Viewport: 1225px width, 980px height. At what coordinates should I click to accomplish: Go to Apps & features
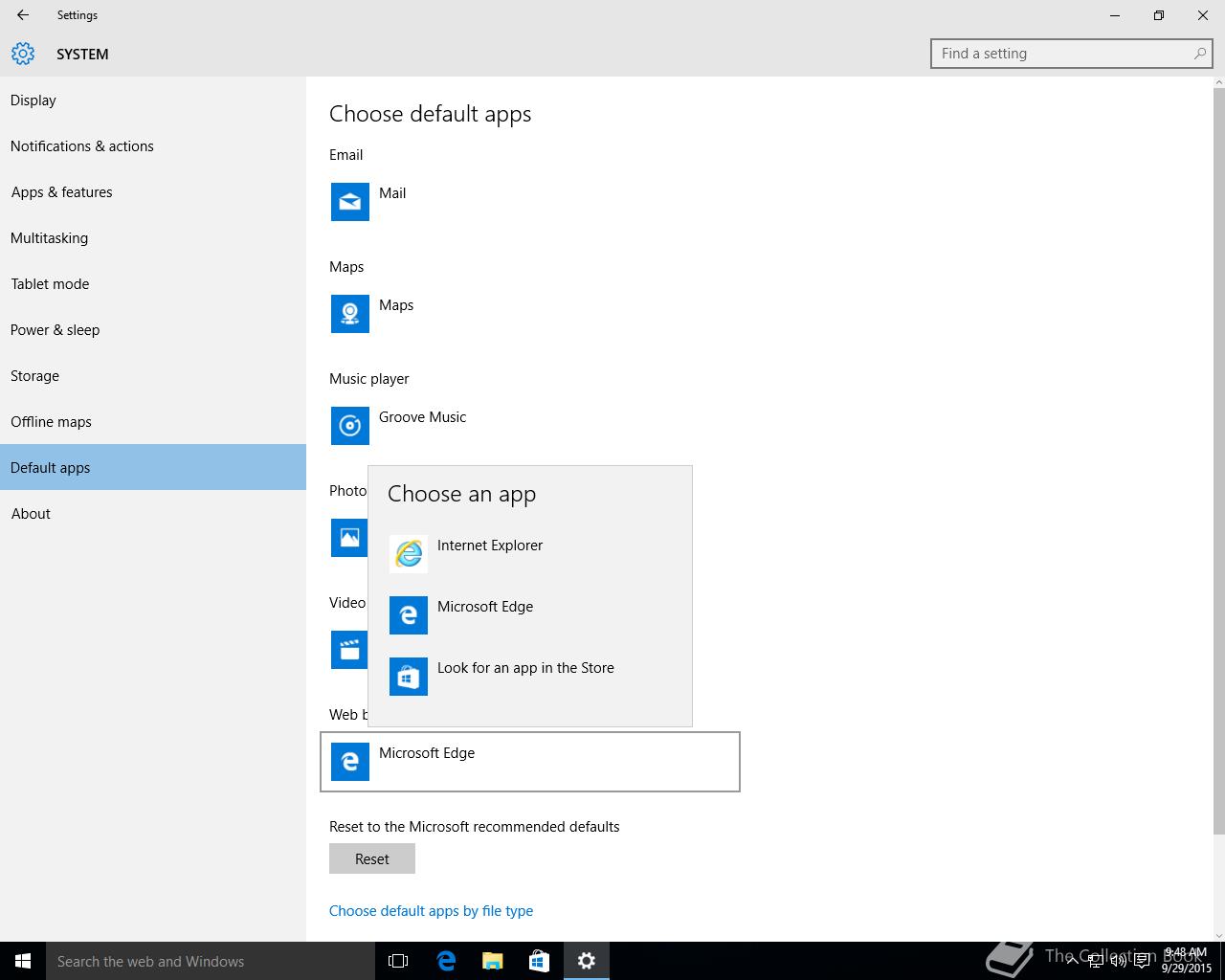tap(153, 192)
